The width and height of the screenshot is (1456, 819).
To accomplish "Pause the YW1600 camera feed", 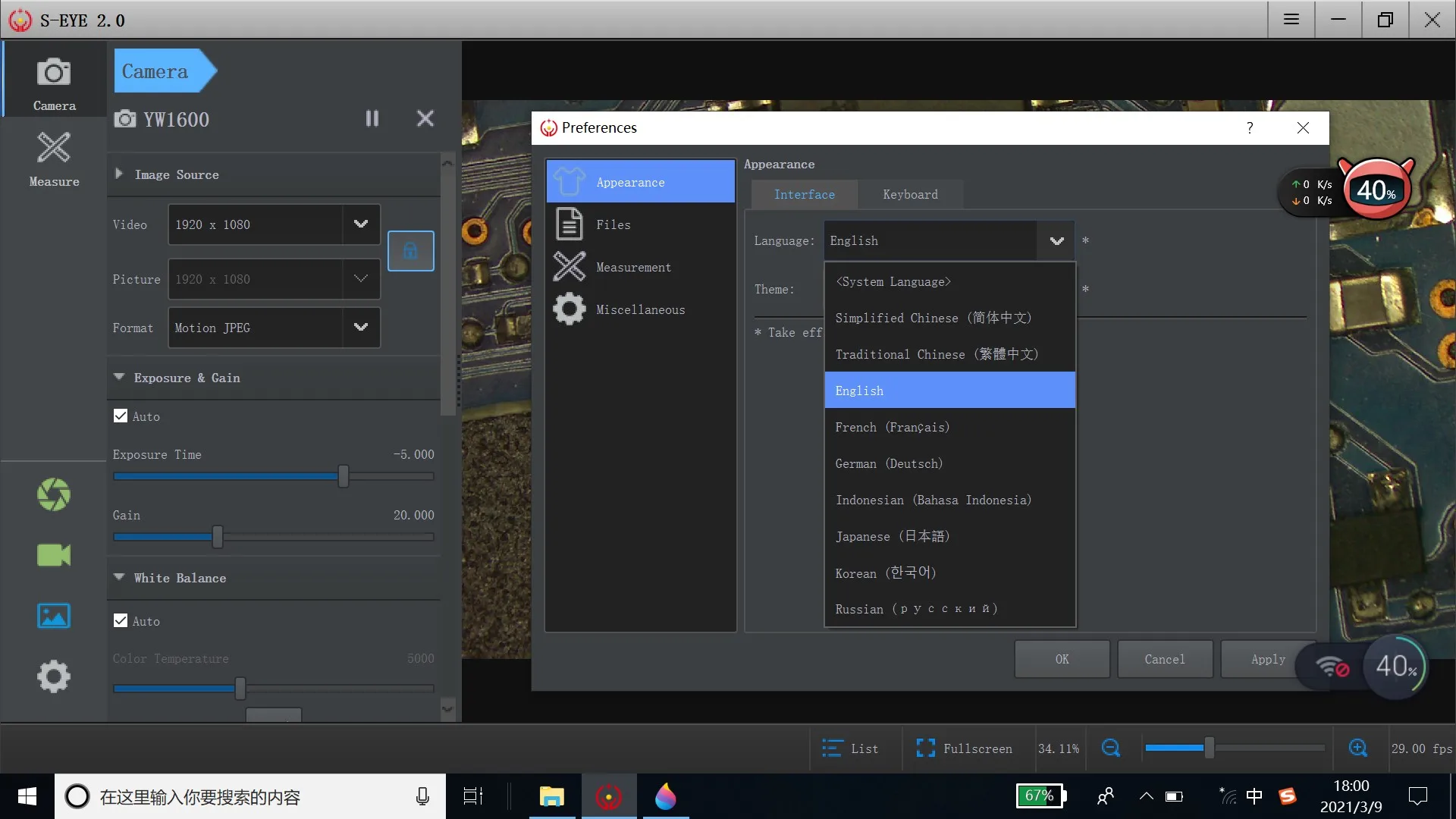I will coord(372,118).
